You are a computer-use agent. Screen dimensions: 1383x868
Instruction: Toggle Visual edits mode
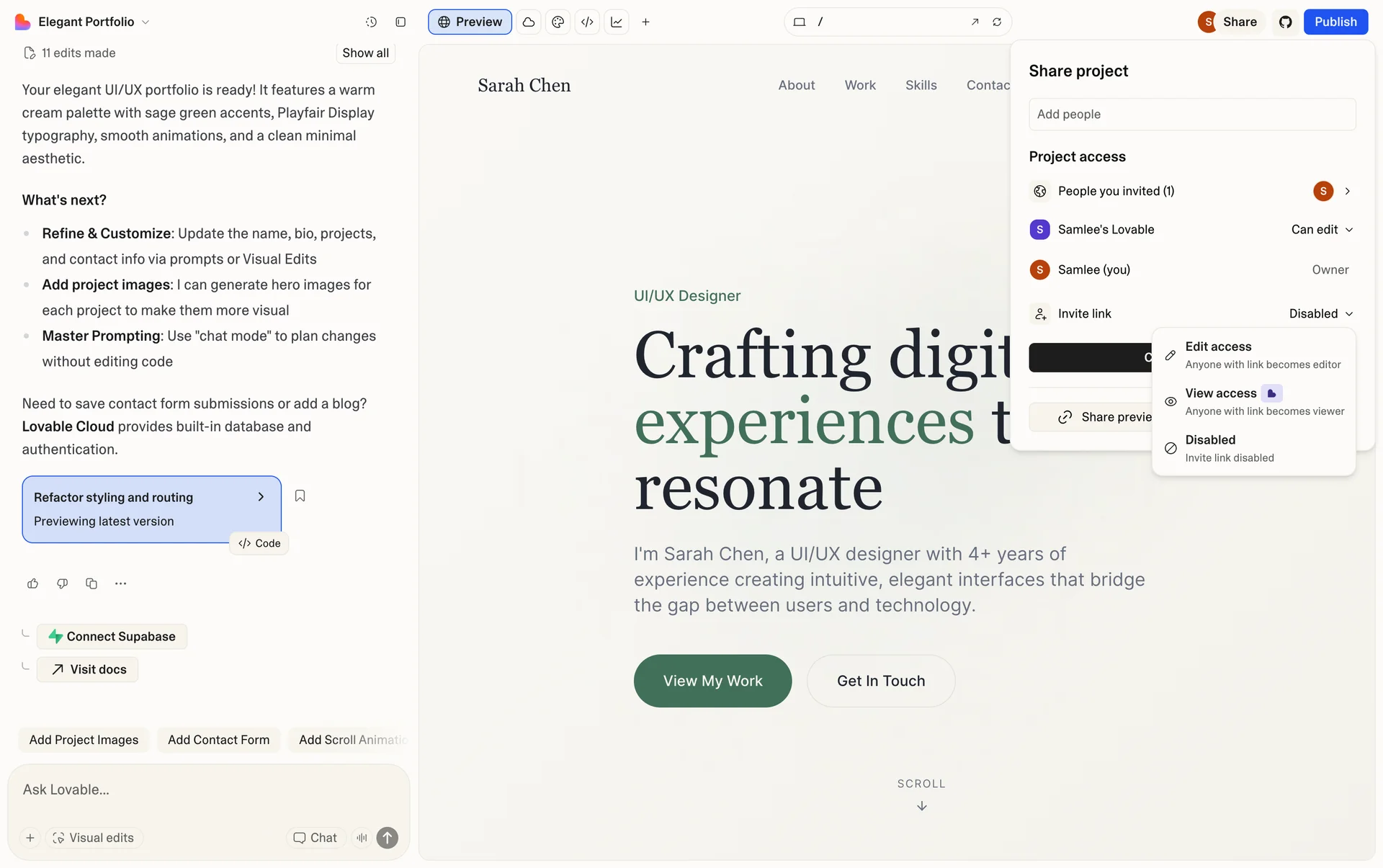94,838
